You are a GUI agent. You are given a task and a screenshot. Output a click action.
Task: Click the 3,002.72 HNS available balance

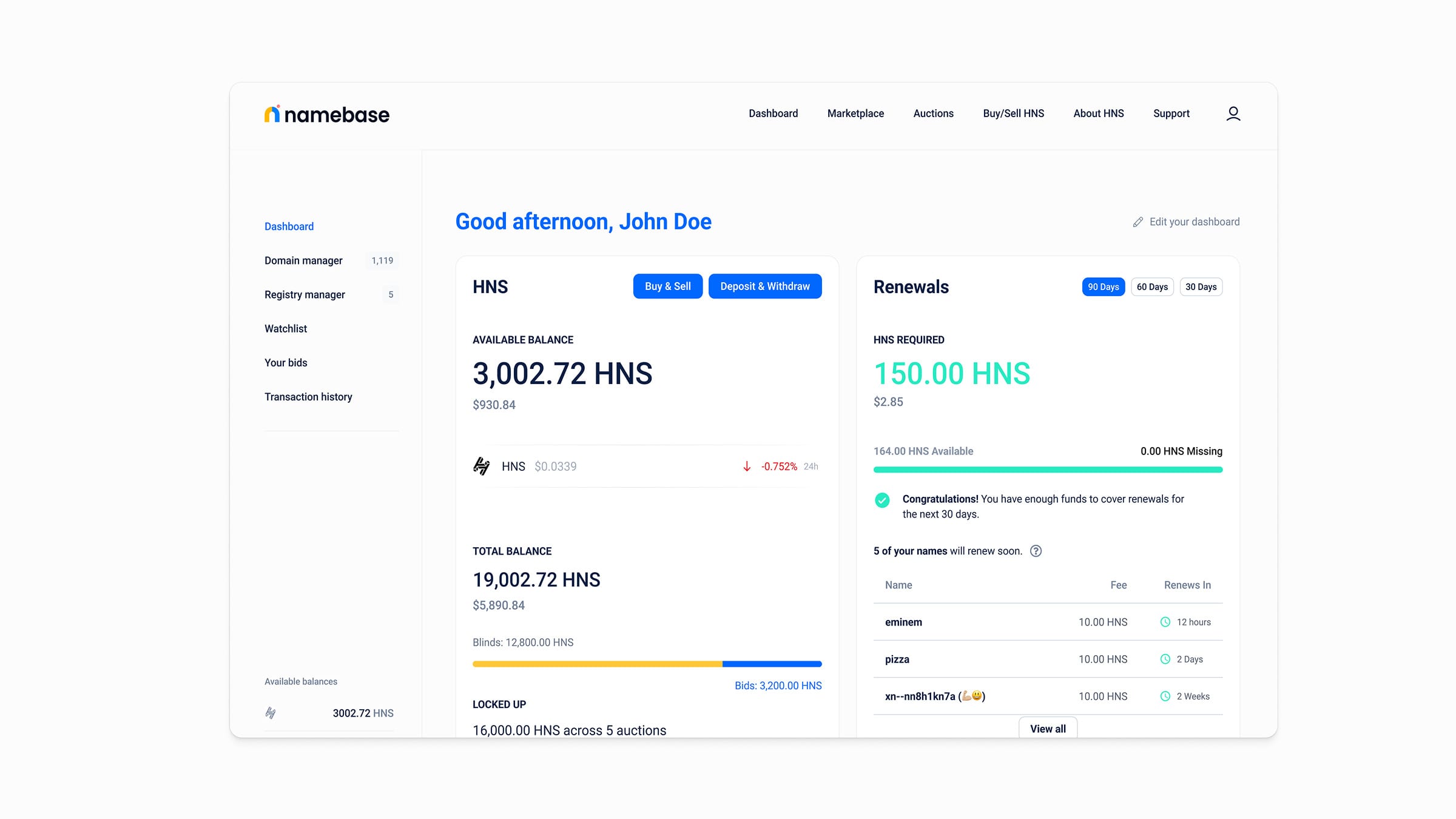point(562,373)
